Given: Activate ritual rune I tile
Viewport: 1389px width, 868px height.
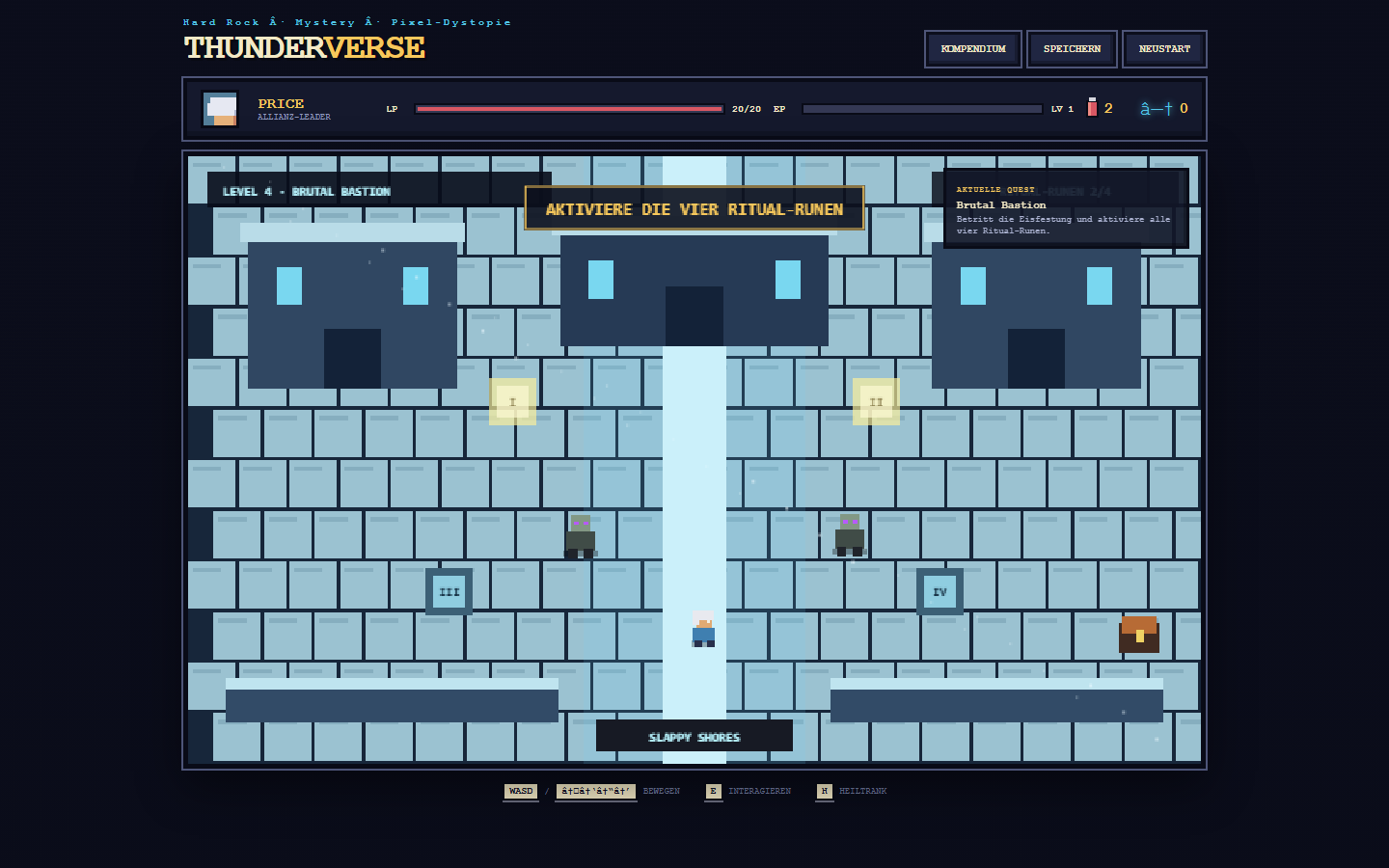Looking at the screenshot, I should (512, 401).
